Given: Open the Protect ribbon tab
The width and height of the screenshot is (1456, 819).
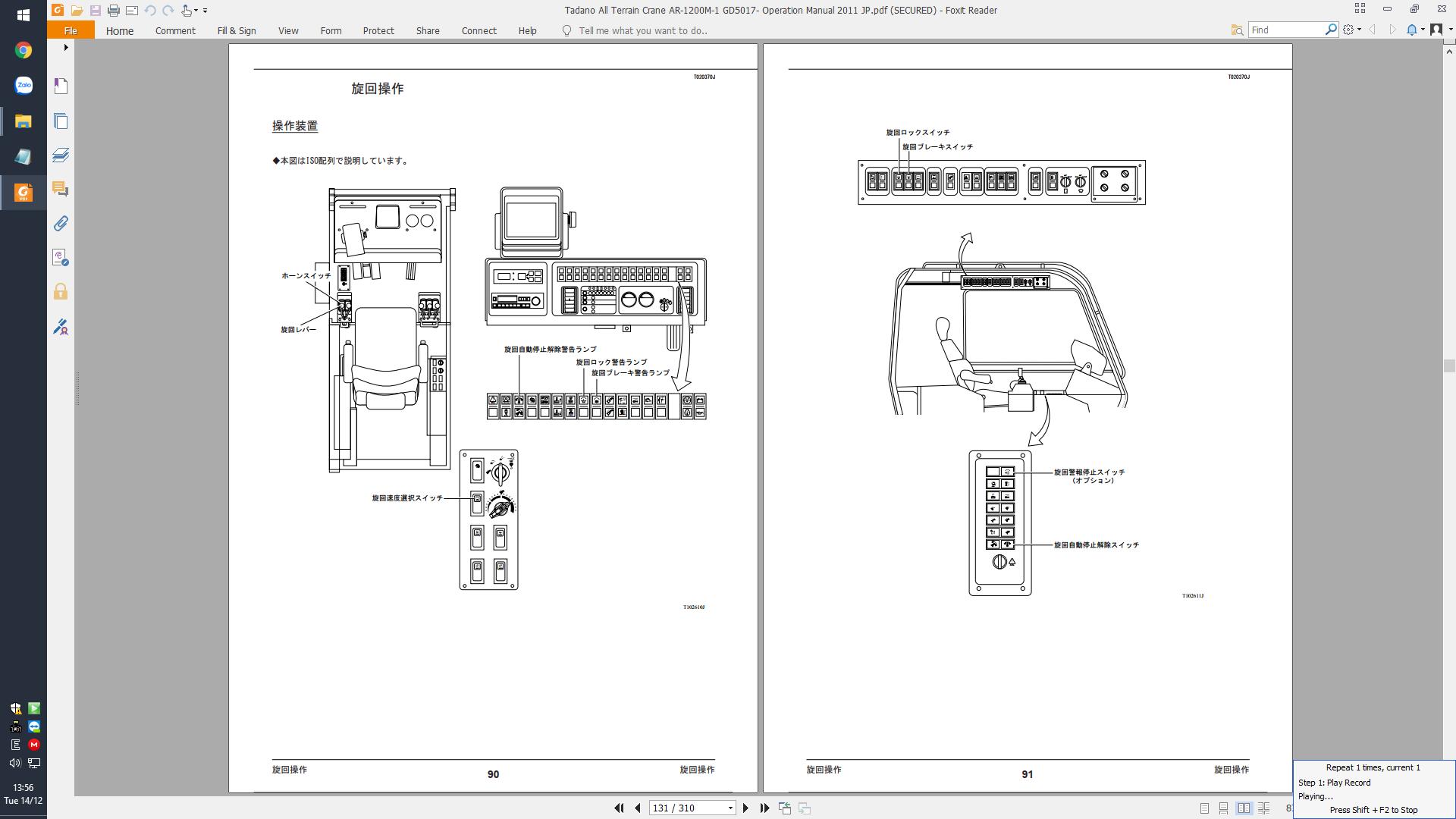Looking at the screenshot, I should 378,31.
